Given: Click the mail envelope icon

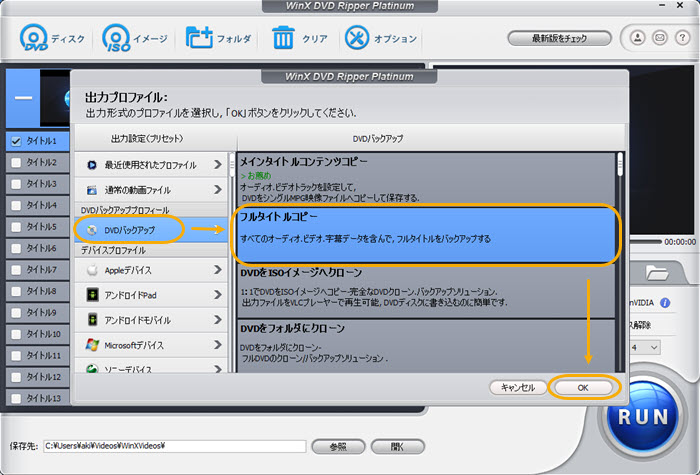Looking at the screenshot, I should tap(660, 38).
